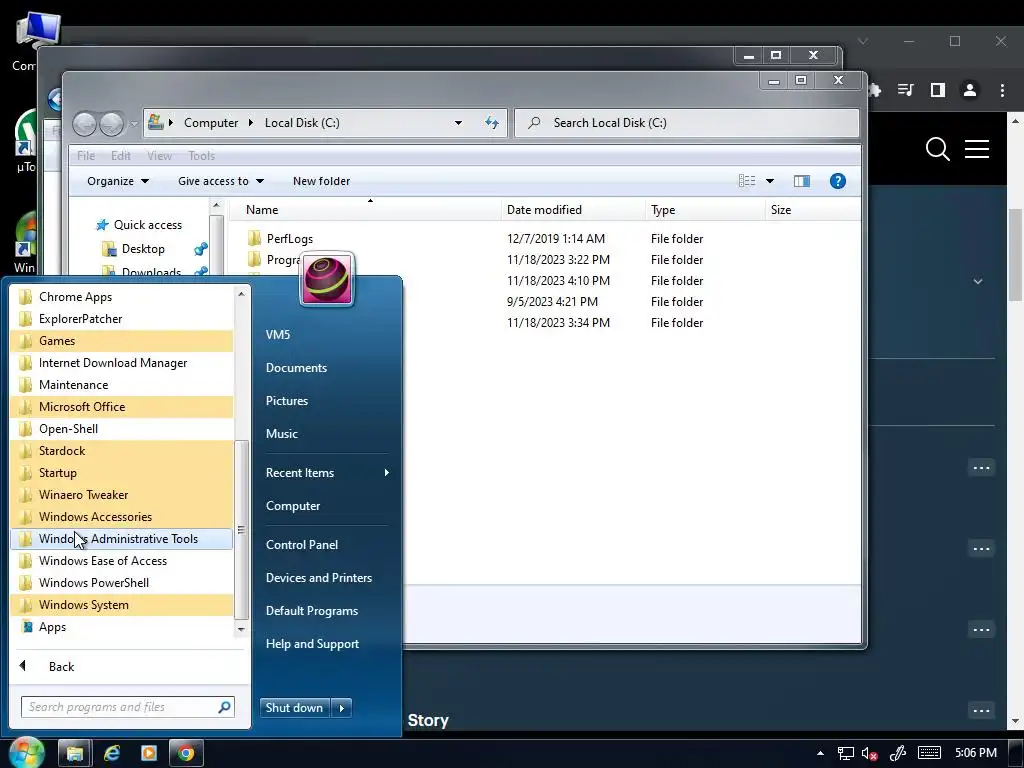Open the Give access to dropdown

221,181
